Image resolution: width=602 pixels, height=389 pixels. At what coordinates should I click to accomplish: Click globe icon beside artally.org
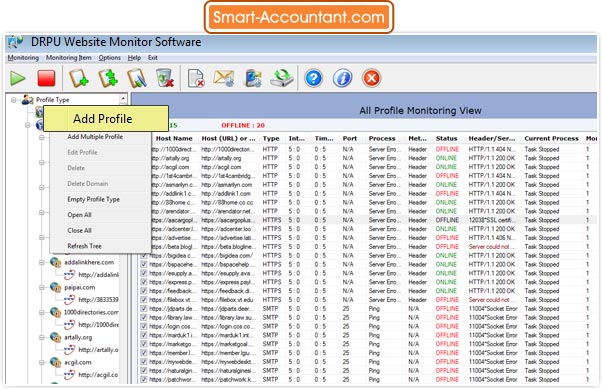(55, 337)
